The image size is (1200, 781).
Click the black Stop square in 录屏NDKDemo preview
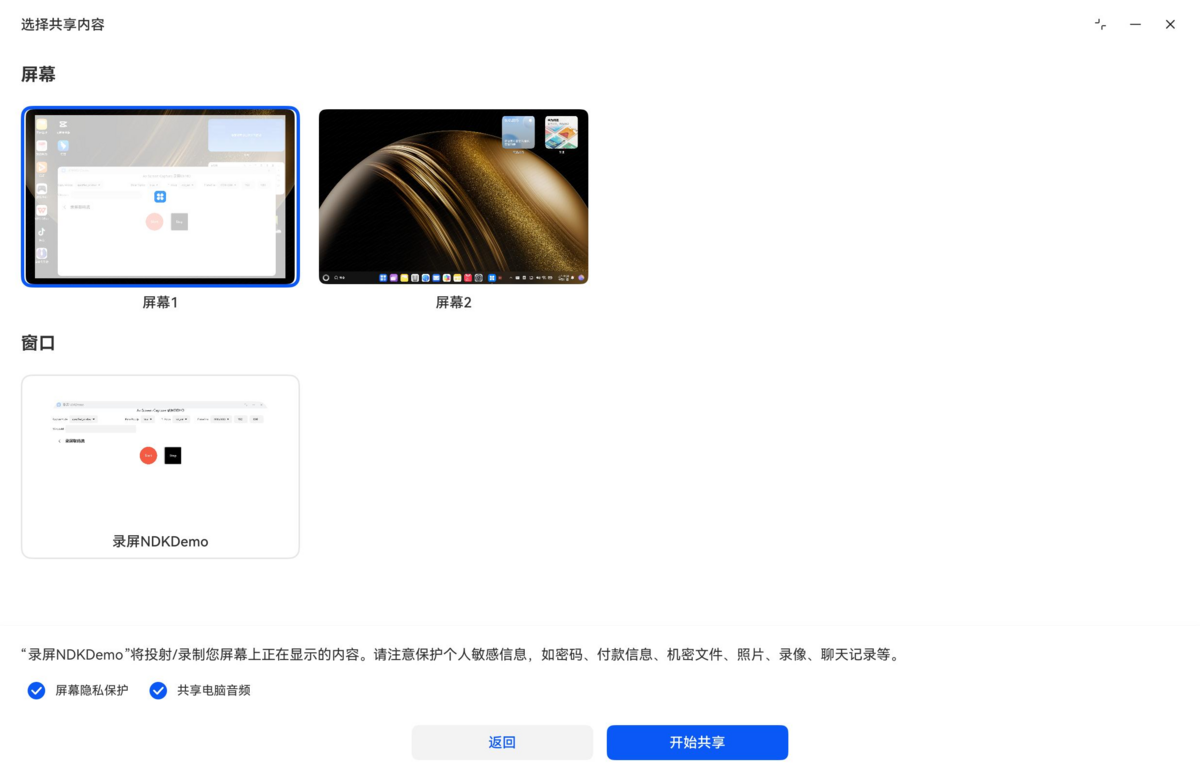click(173, 455)
